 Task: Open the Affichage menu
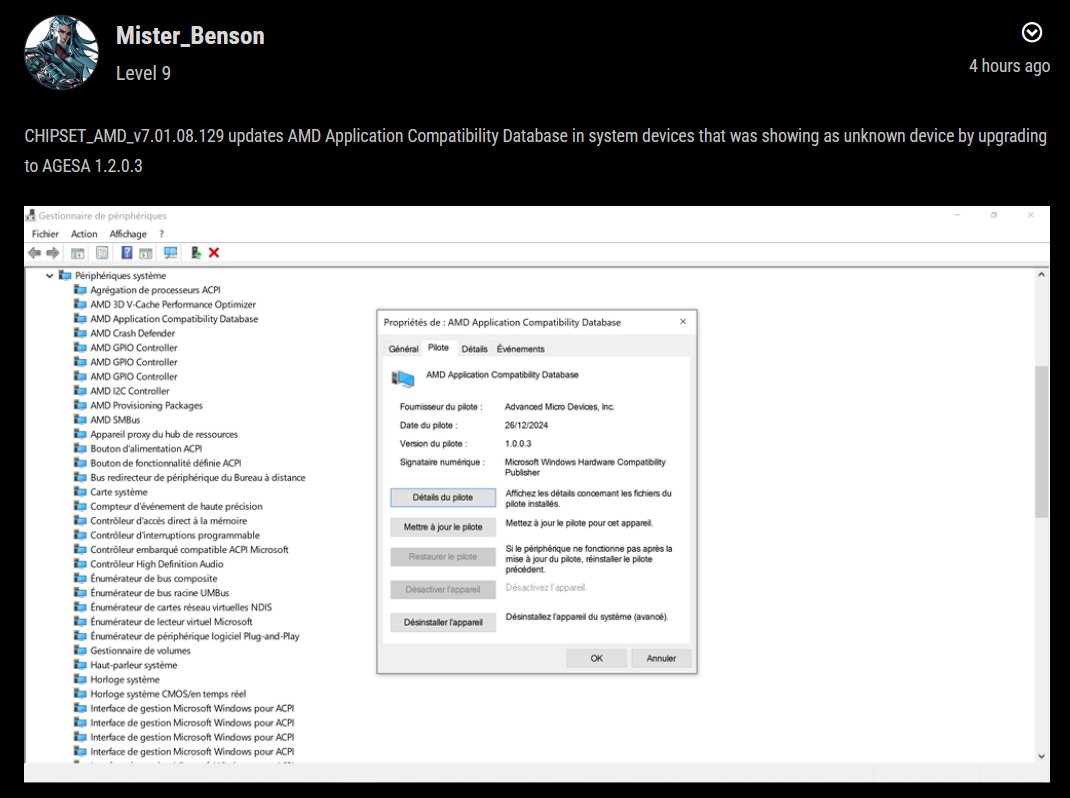point(128,234)
